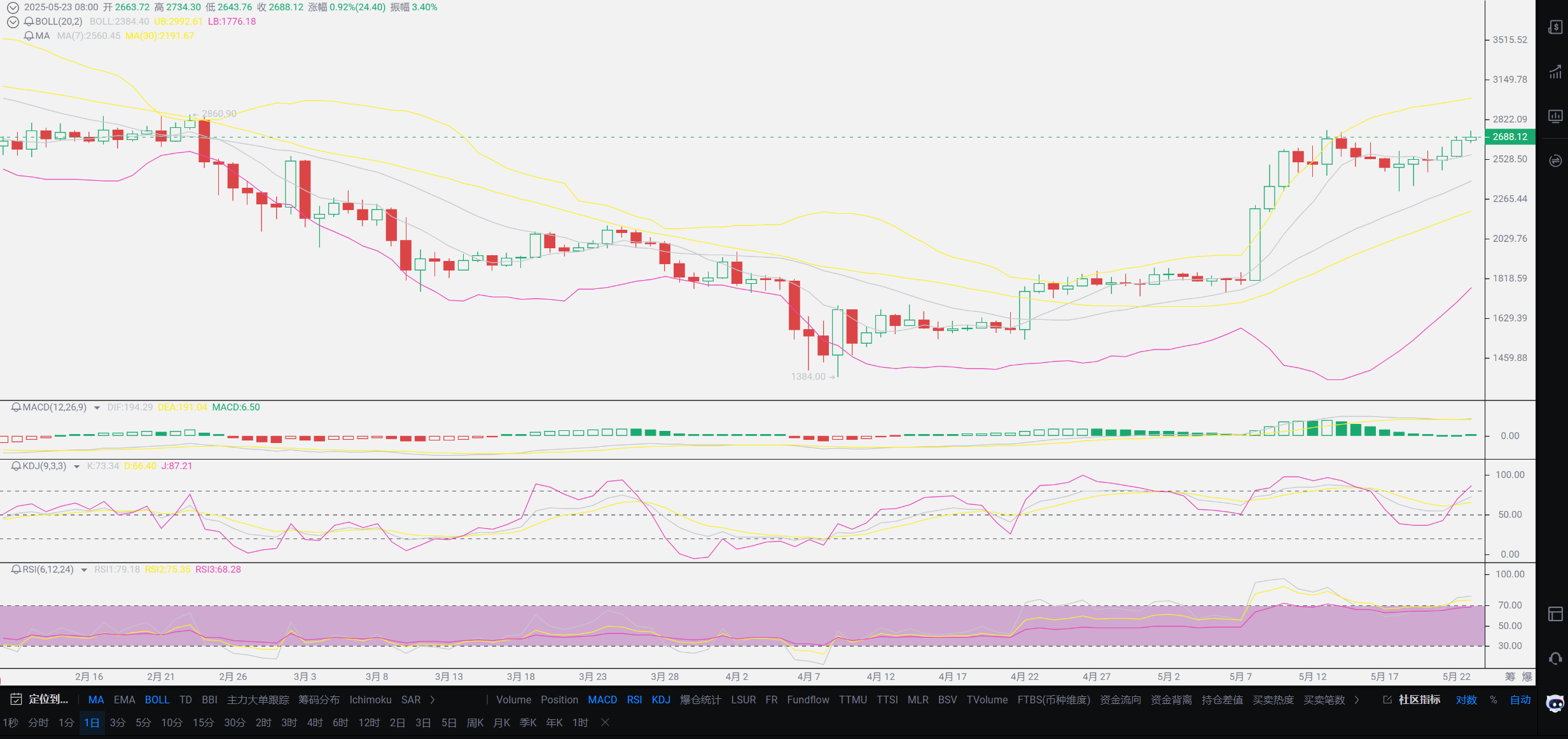Close the timeframe bar with the X icon
1568x739 pixels.
(x=606, y=722)
